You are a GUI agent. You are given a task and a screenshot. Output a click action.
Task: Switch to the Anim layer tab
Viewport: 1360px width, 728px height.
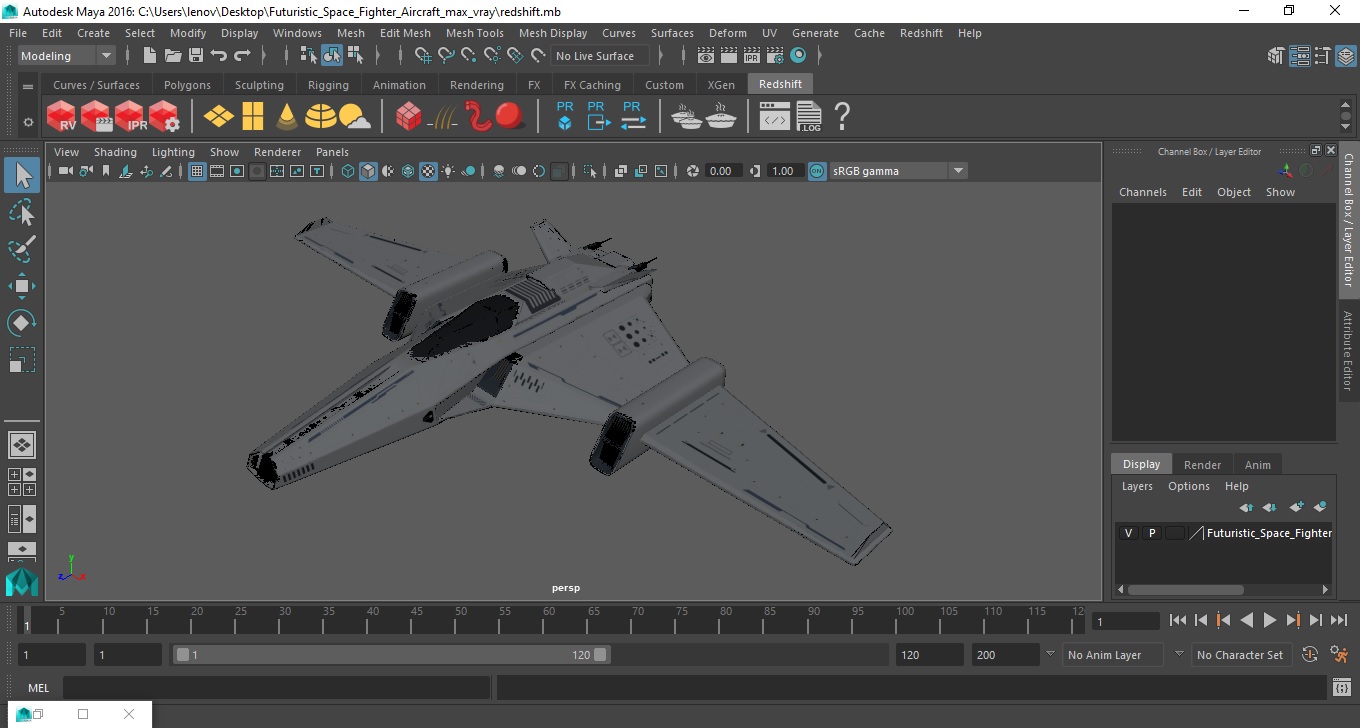pos(1257,465)
